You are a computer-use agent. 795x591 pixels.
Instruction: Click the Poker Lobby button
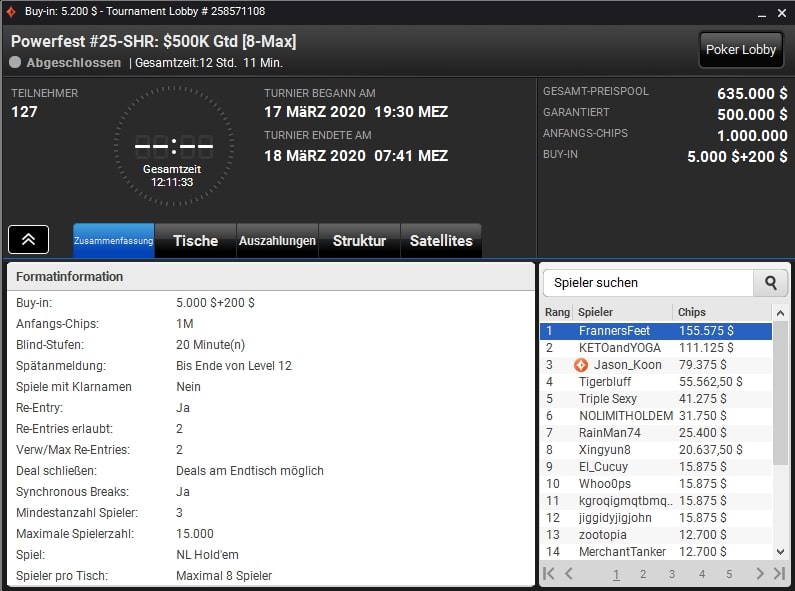coord(740,49)
